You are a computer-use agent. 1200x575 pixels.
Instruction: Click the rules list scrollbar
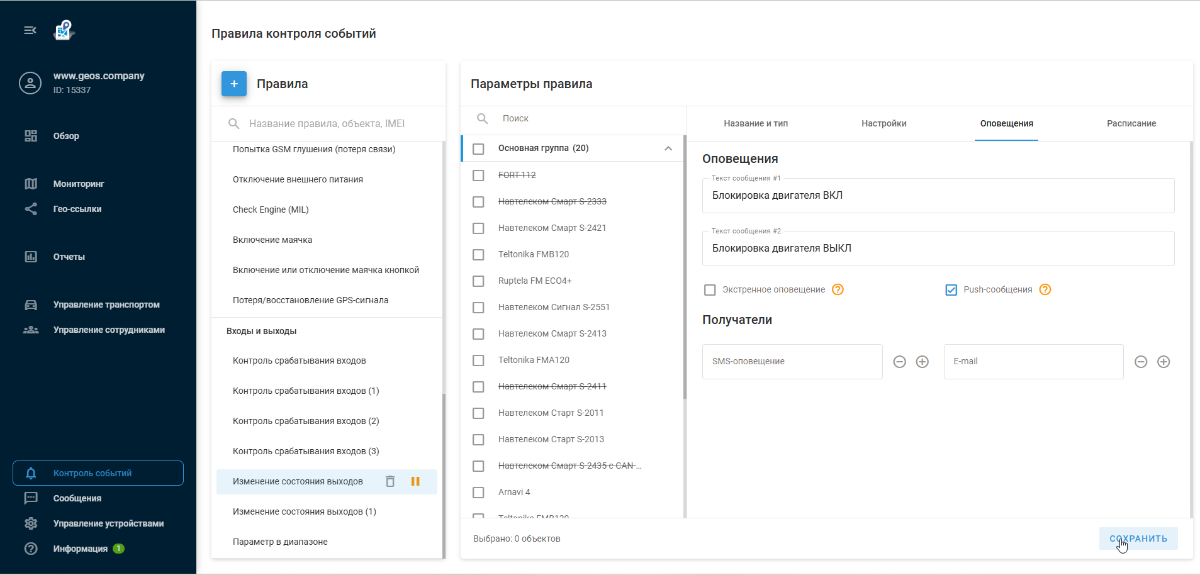442,470
